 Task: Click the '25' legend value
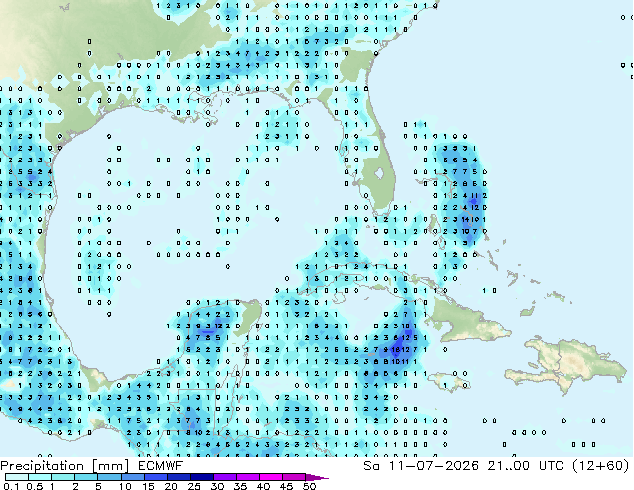point(194,486)
